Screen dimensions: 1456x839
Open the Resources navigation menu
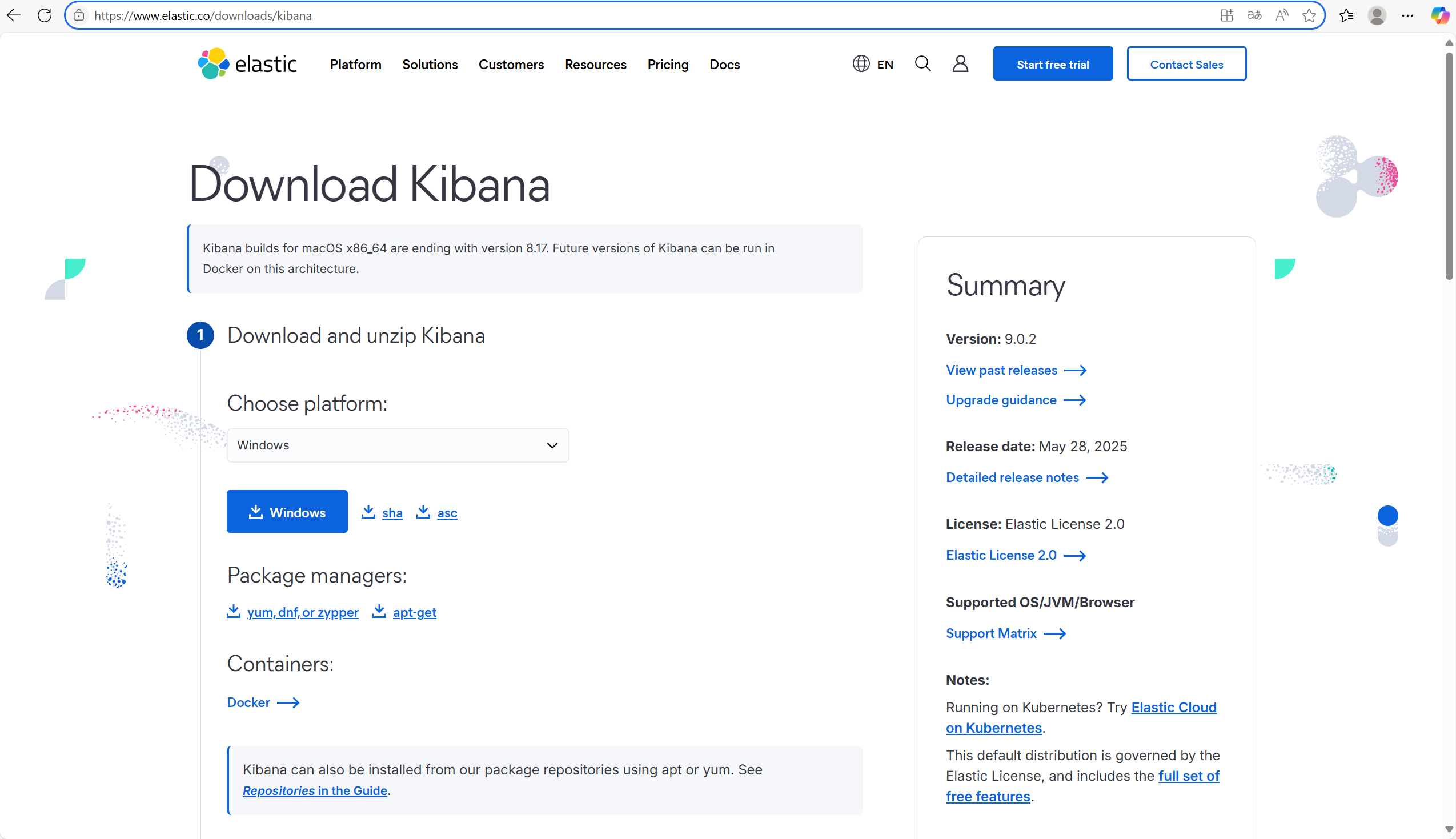tap(595, 65)
